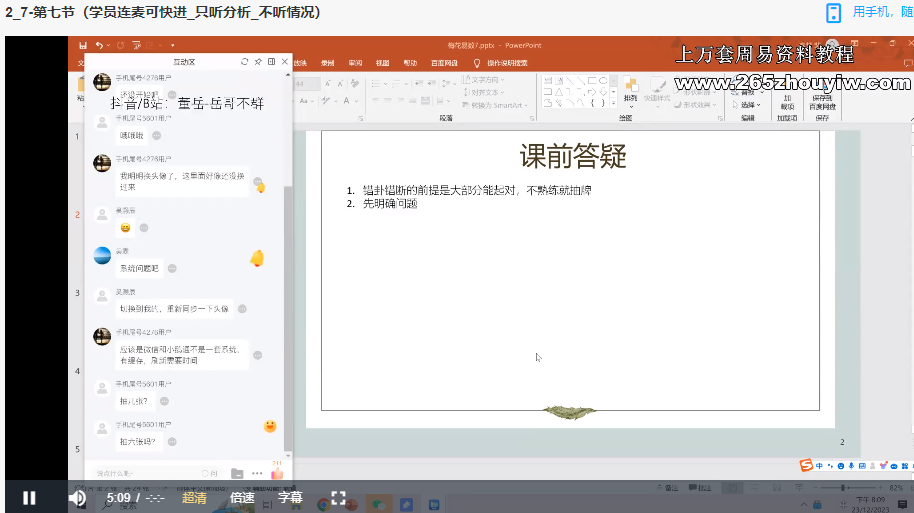Open the three-dot more menu in chat bar

[x=257, y=473]
